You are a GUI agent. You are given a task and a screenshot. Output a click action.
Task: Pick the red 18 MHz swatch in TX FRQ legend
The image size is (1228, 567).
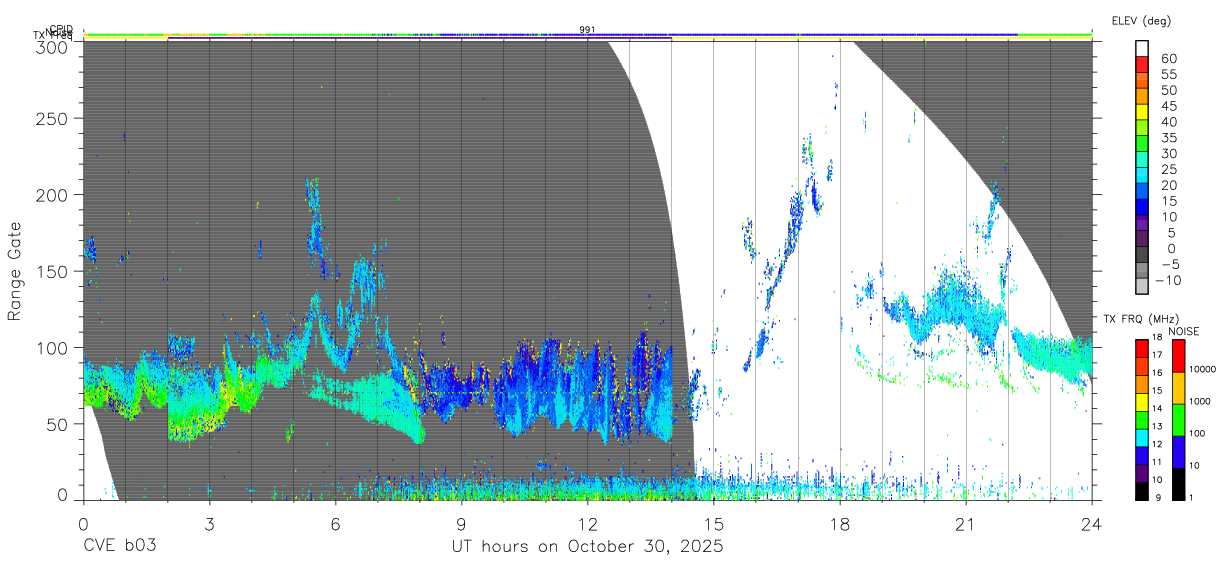click(1142, 347)
